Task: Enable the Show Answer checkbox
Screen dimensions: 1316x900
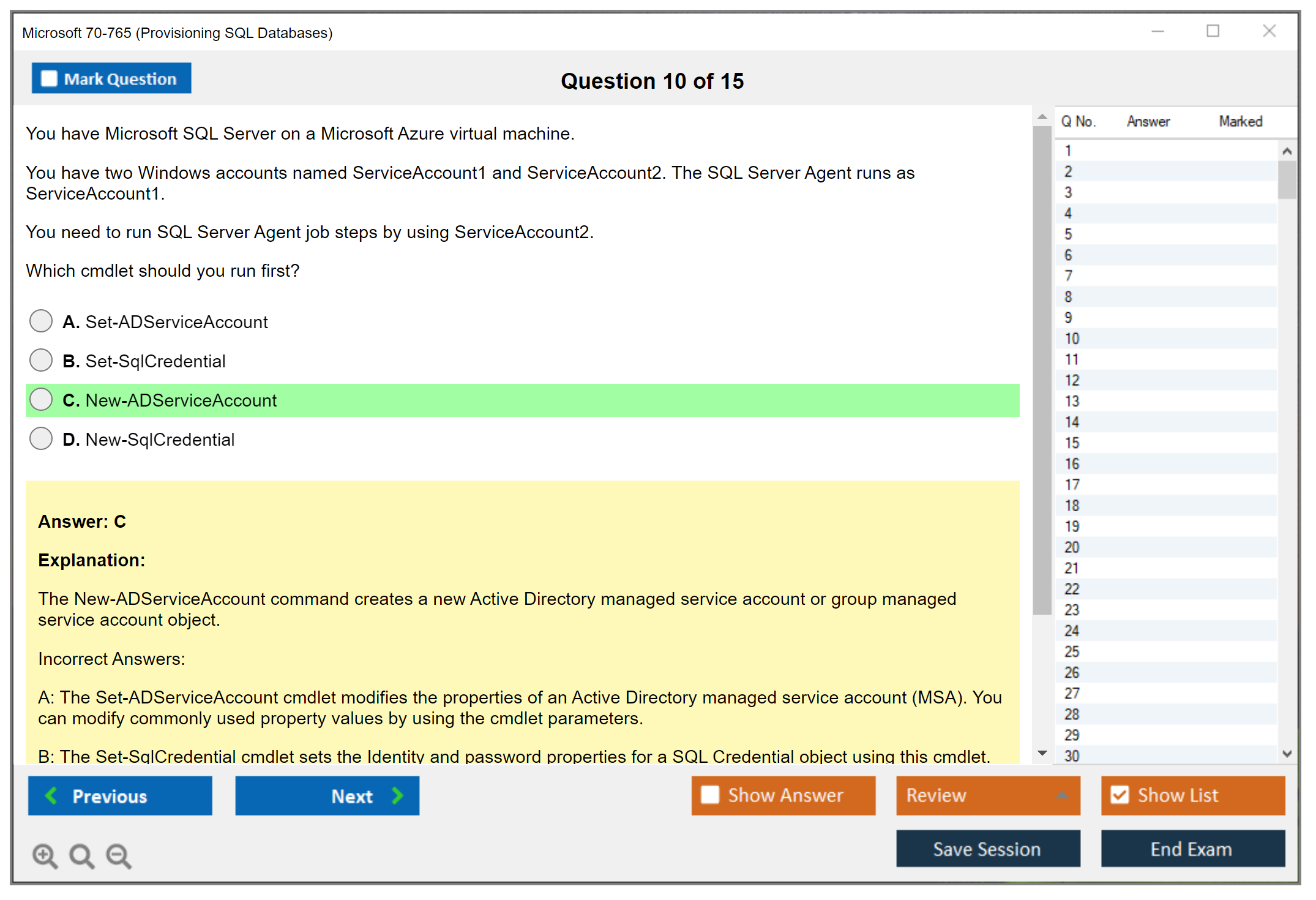Action: [710, 795]
